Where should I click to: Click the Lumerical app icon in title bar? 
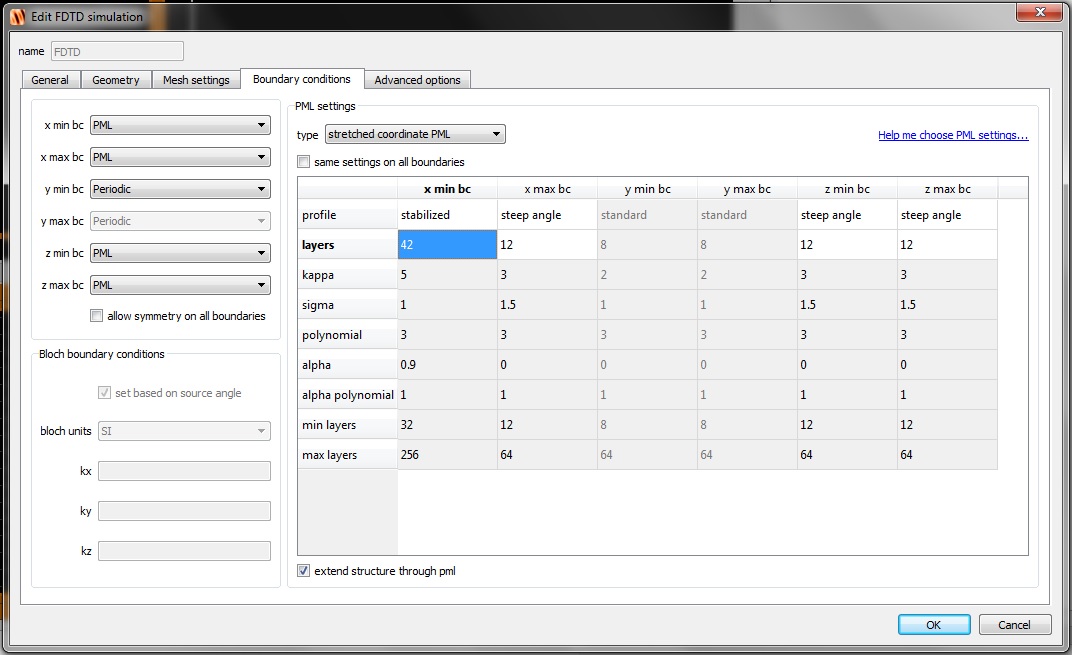pyautogui.click(x=17, y=16)
